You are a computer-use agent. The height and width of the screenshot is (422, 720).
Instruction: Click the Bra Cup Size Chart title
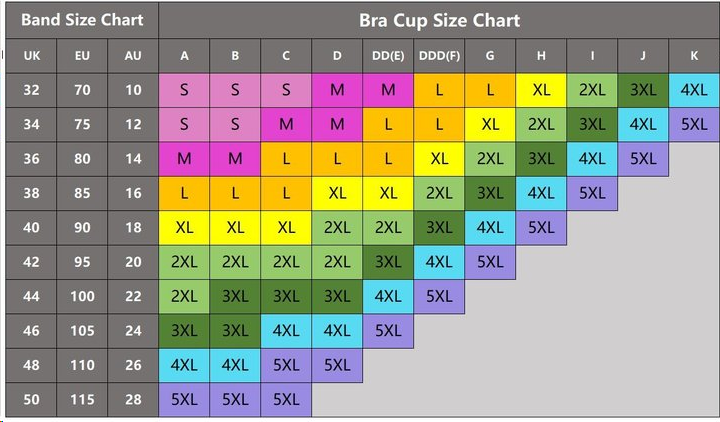pyautogui.click(x=439, y=20)
